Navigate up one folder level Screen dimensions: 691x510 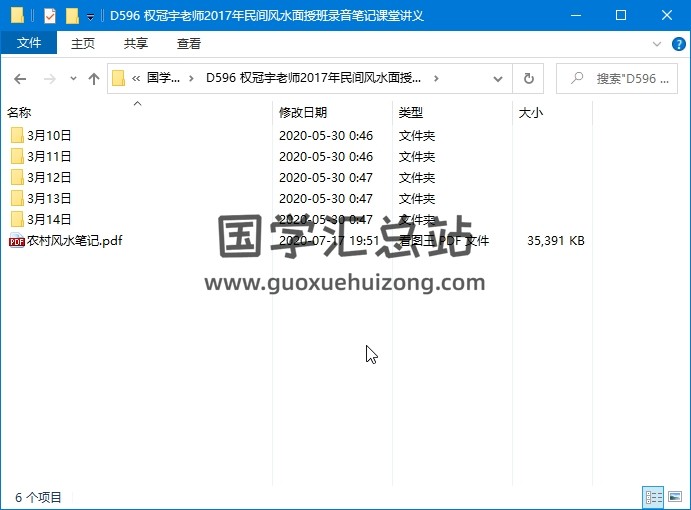click(x=94, y=78)
